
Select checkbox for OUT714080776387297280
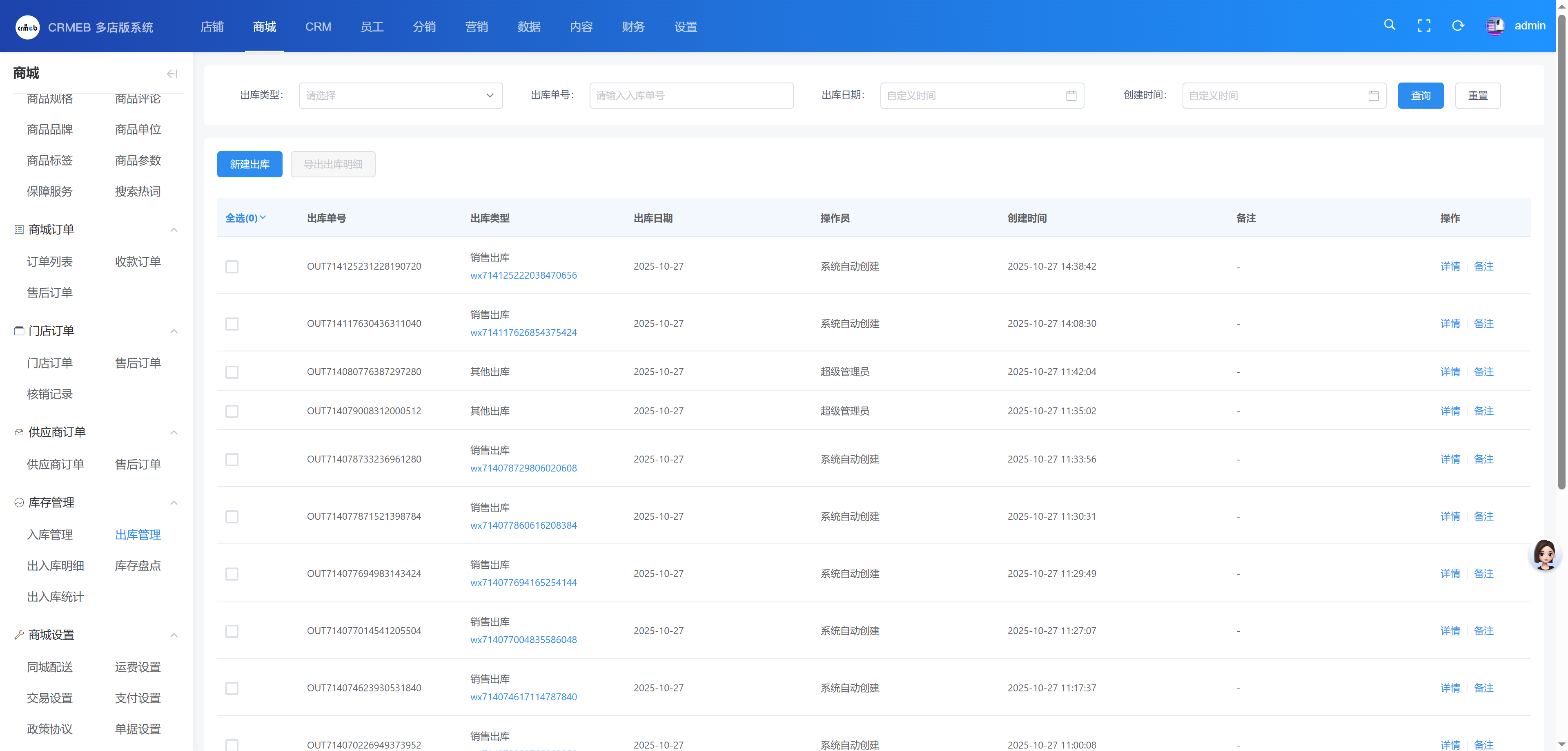point(232,372)
